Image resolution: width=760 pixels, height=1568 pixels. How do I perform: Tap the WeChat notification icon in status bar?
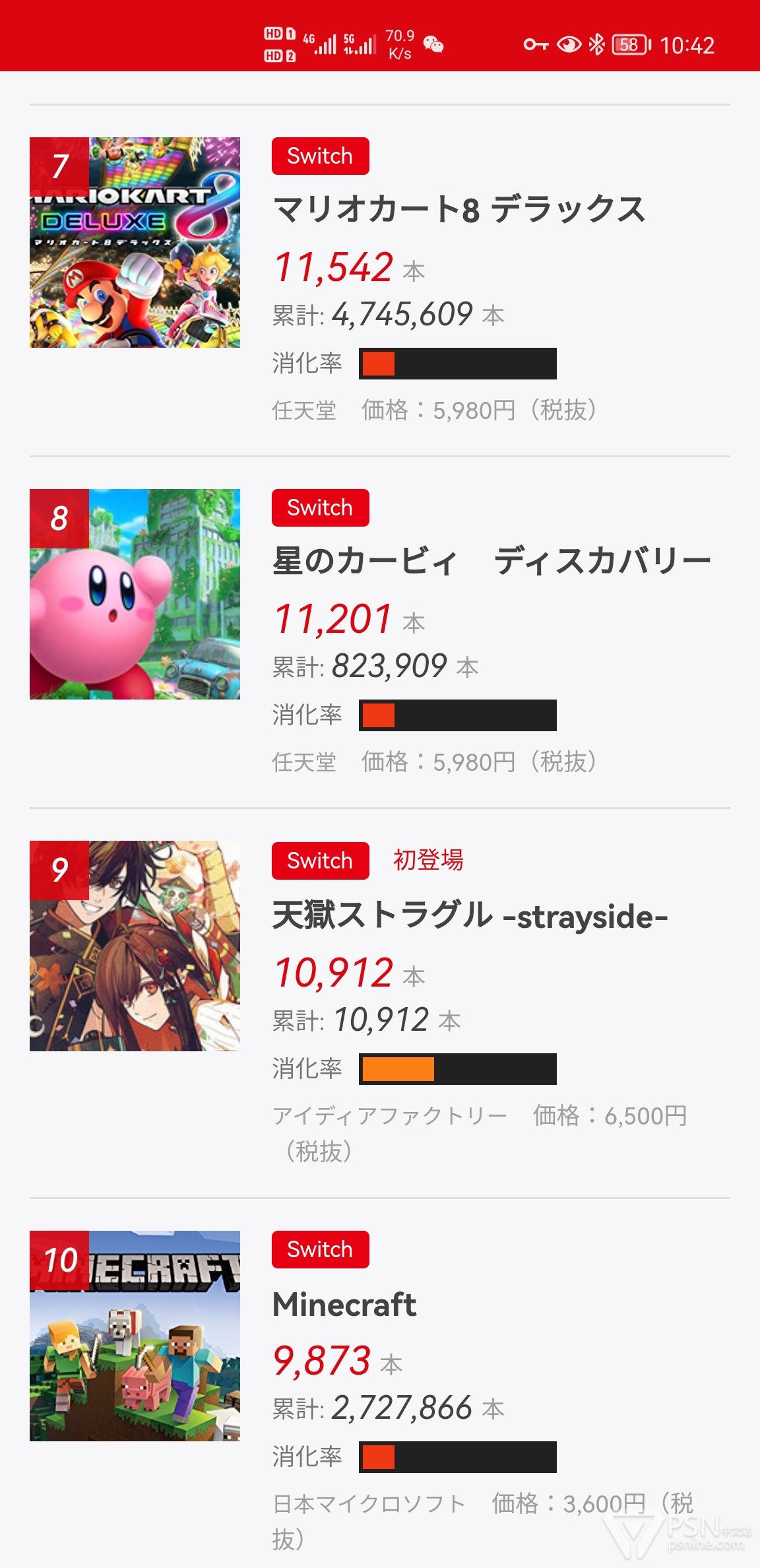[433, 44]
